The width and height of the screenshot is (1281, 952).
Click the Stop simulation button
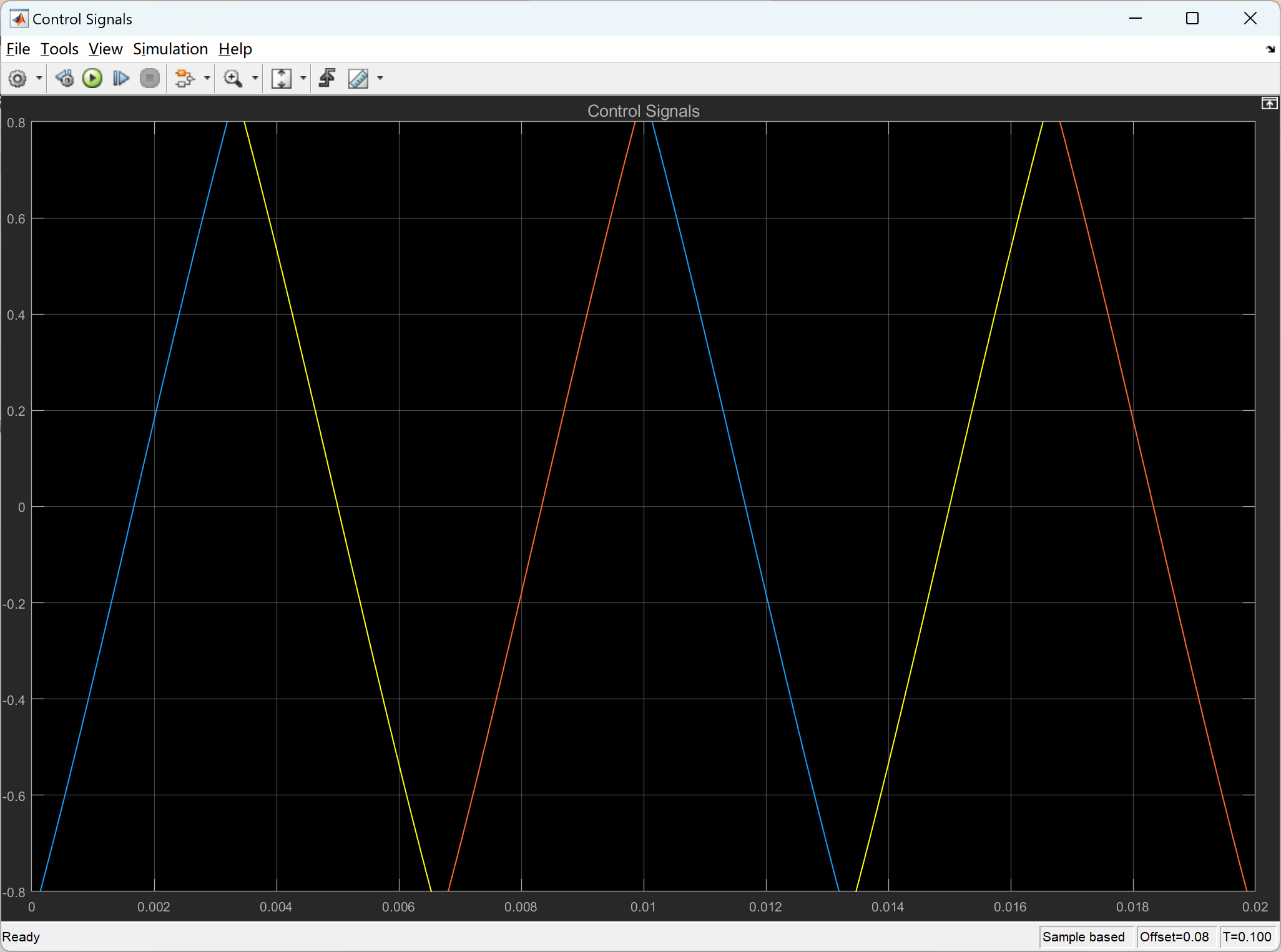(149, 79)
